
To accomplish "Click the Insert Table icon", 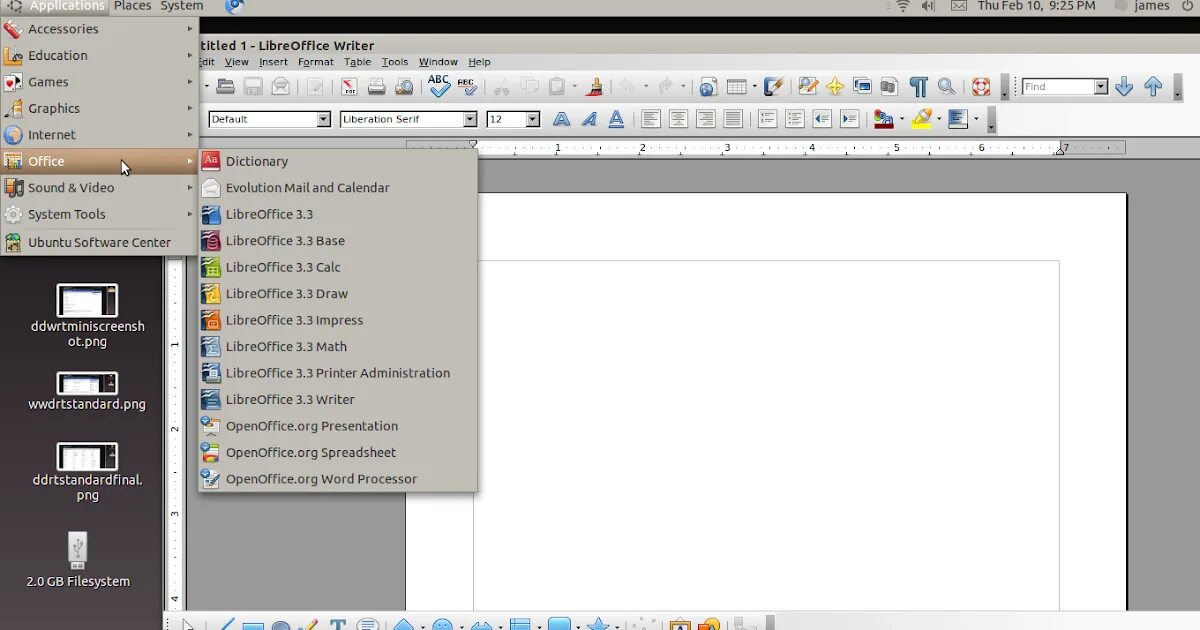I will click(736, 87).
